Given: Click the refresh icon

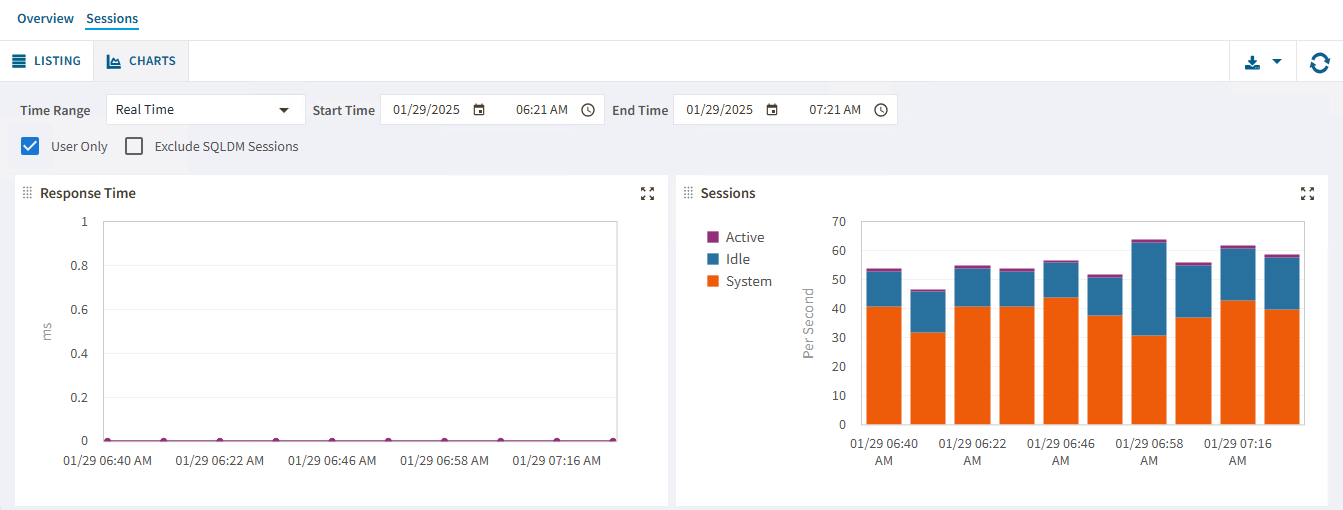Looking at the screenshot, I should pos(1320,62).
